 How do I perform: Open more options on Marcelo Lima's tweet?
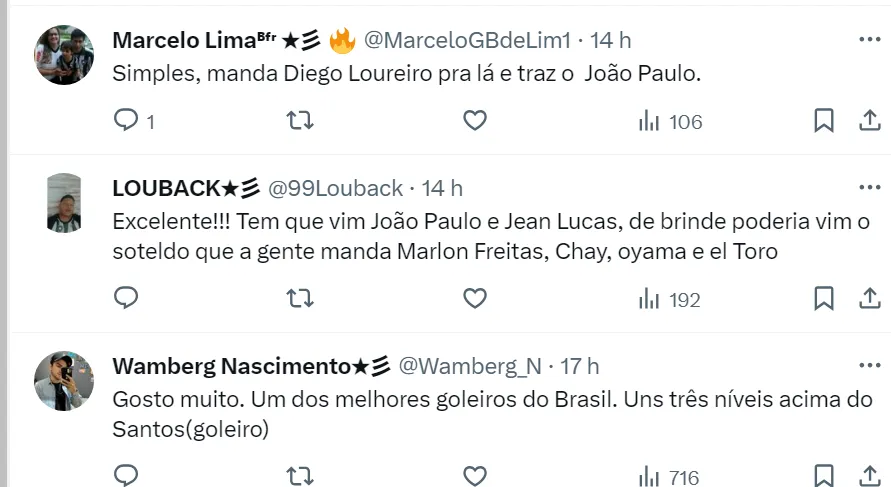click(869, 39)
